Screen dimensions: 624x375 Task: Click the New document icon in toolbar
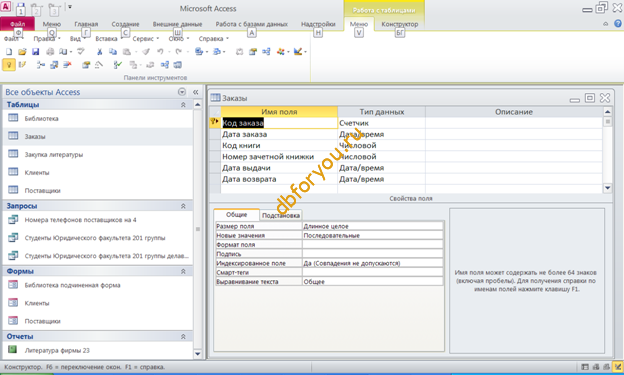click(x=9, y=52)
